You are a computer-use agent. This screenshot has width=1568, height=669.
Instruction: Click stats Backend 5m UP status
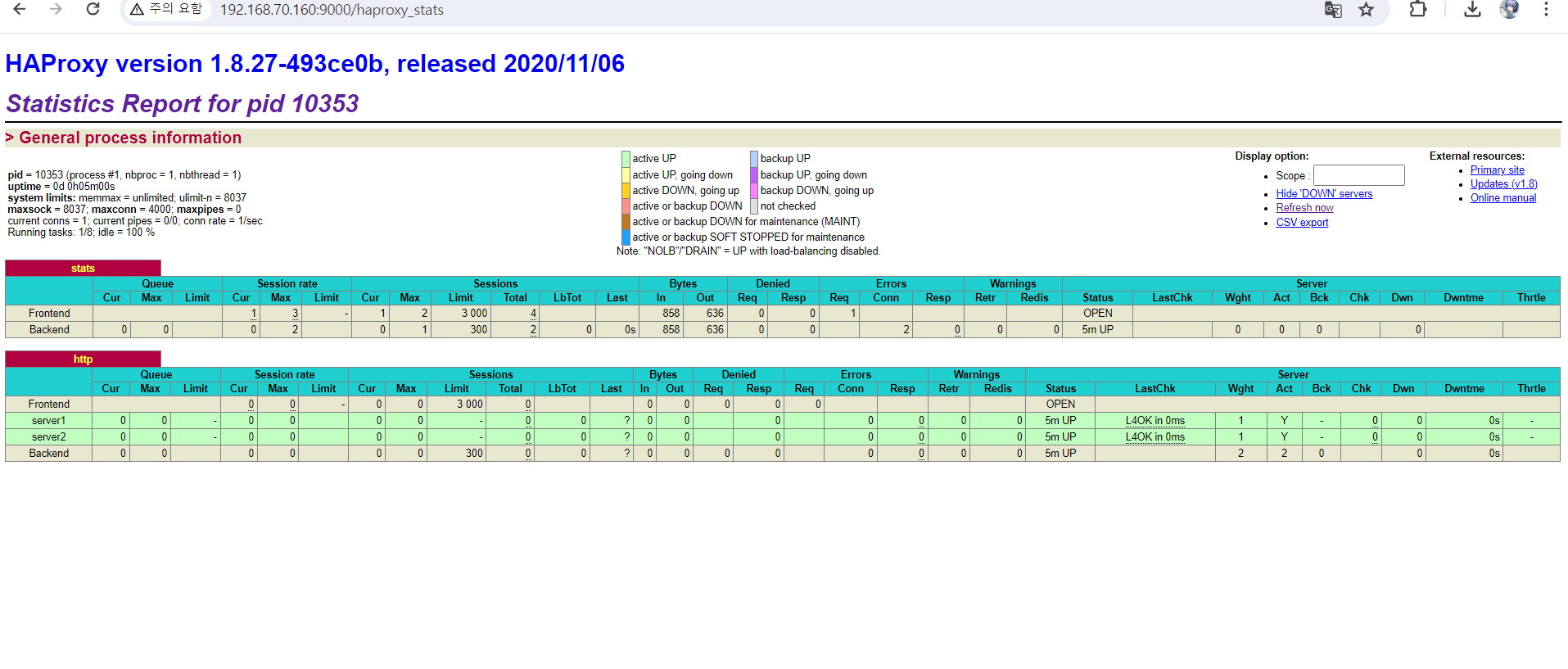tap(1097, 330)
